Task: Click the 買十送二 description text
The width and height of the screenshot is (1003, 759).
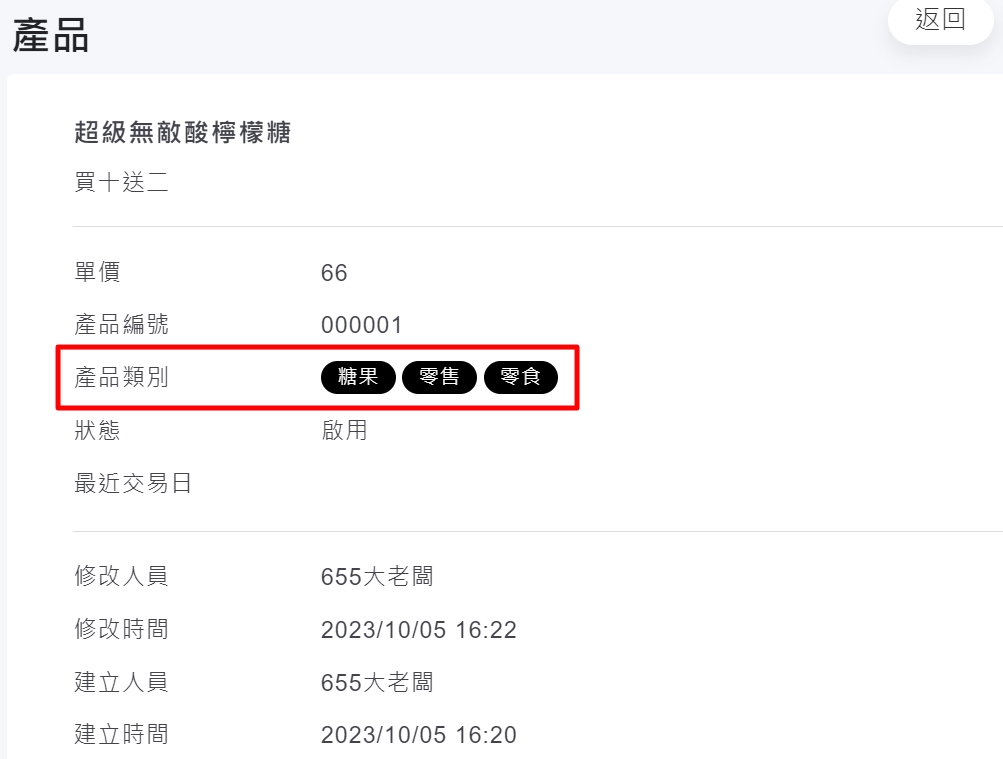Action: 121,183
